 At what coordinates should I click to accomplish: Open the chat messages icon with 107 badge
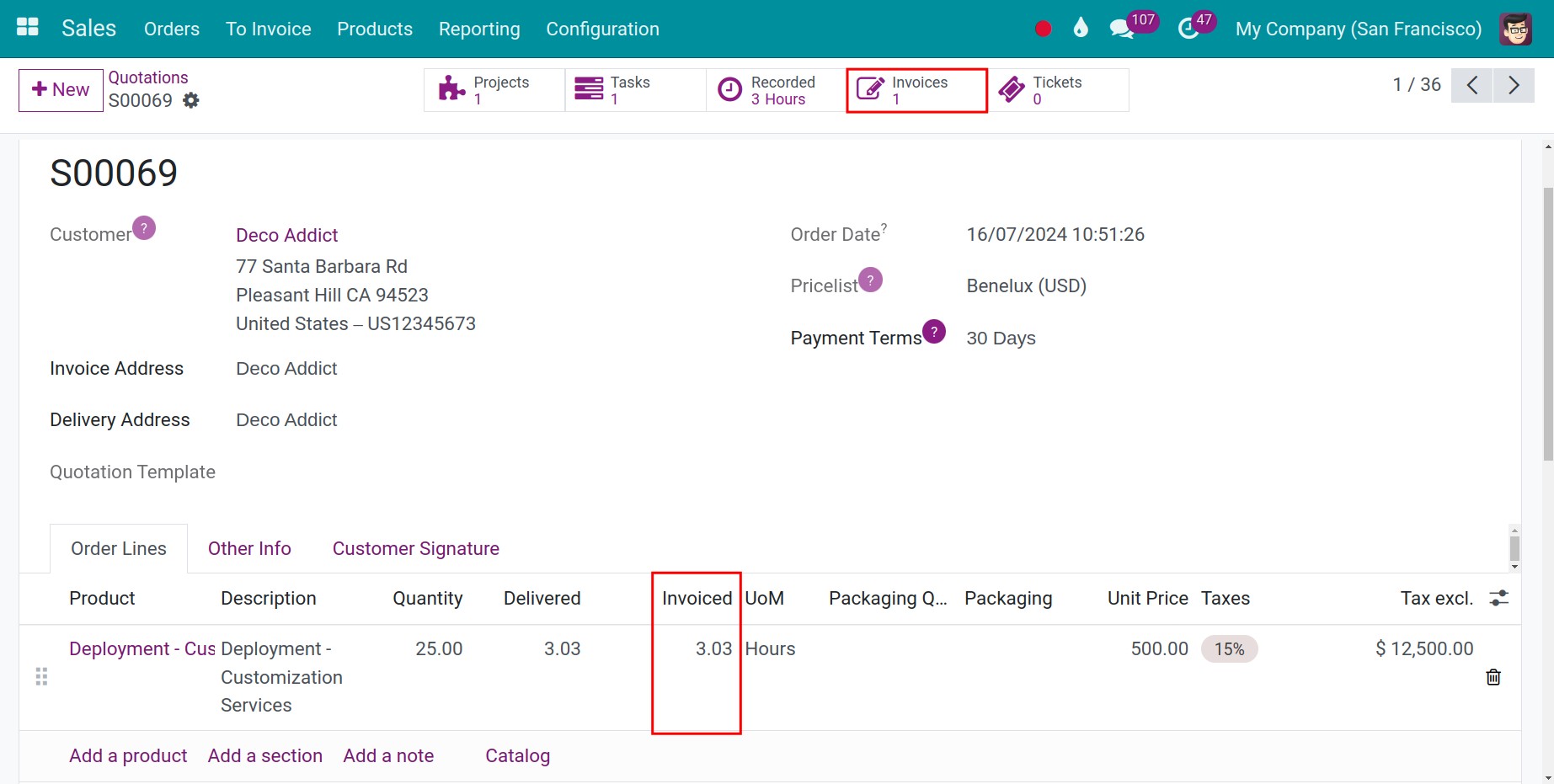coord(1133,25)
